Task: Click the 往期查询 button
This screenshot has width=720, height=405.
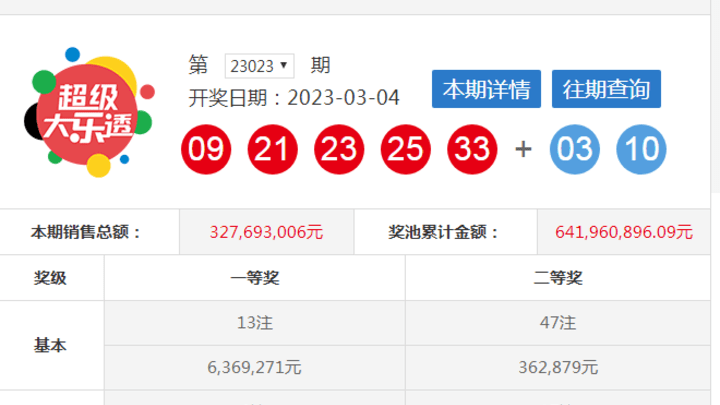Action: coord(606,89)
